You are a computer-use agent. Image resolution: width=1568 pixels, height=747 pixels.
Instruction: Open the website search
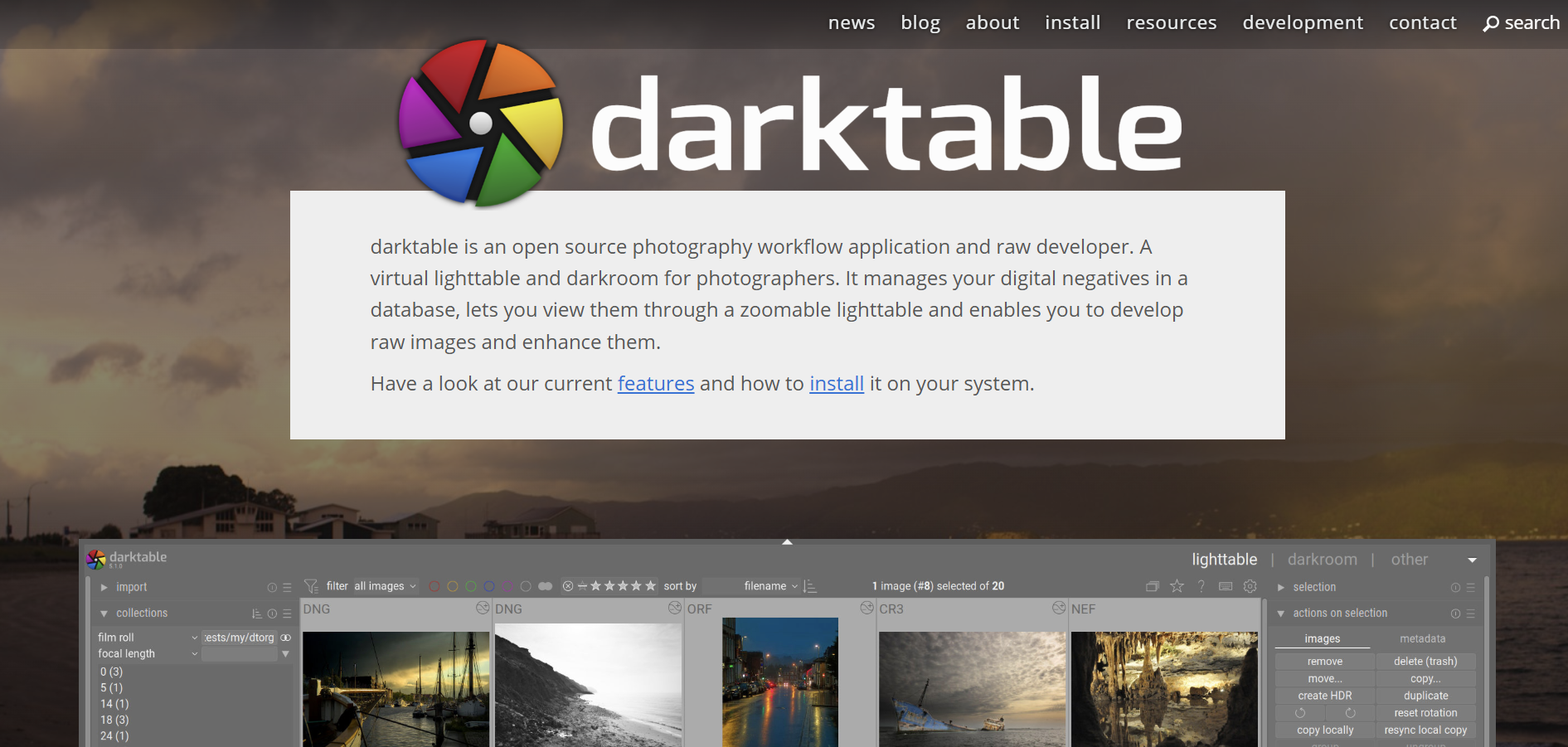(x=1522, y=23)
